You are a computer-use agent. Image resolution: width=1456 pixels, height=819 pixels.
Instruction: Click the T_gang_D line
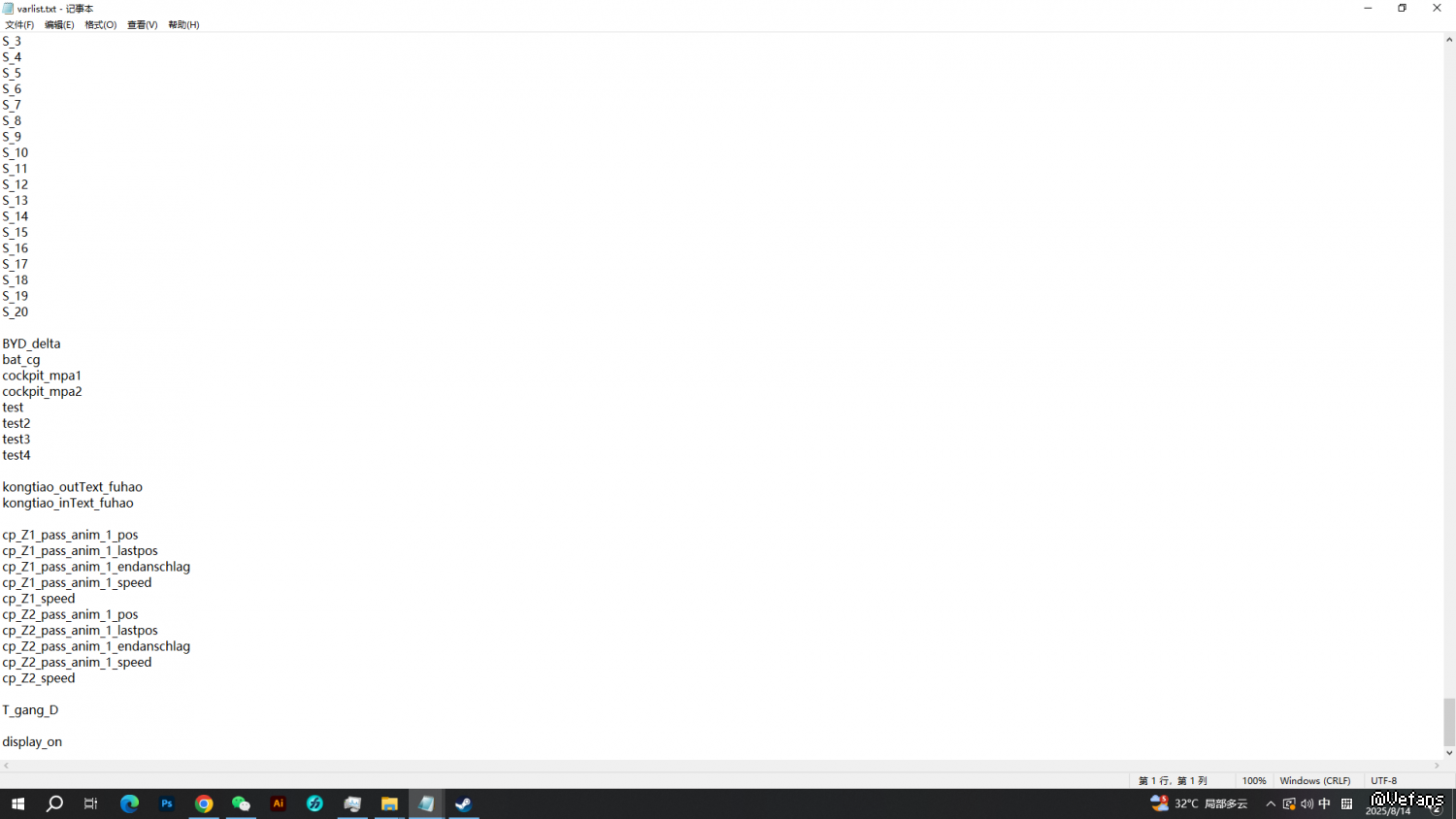point(30,710)
